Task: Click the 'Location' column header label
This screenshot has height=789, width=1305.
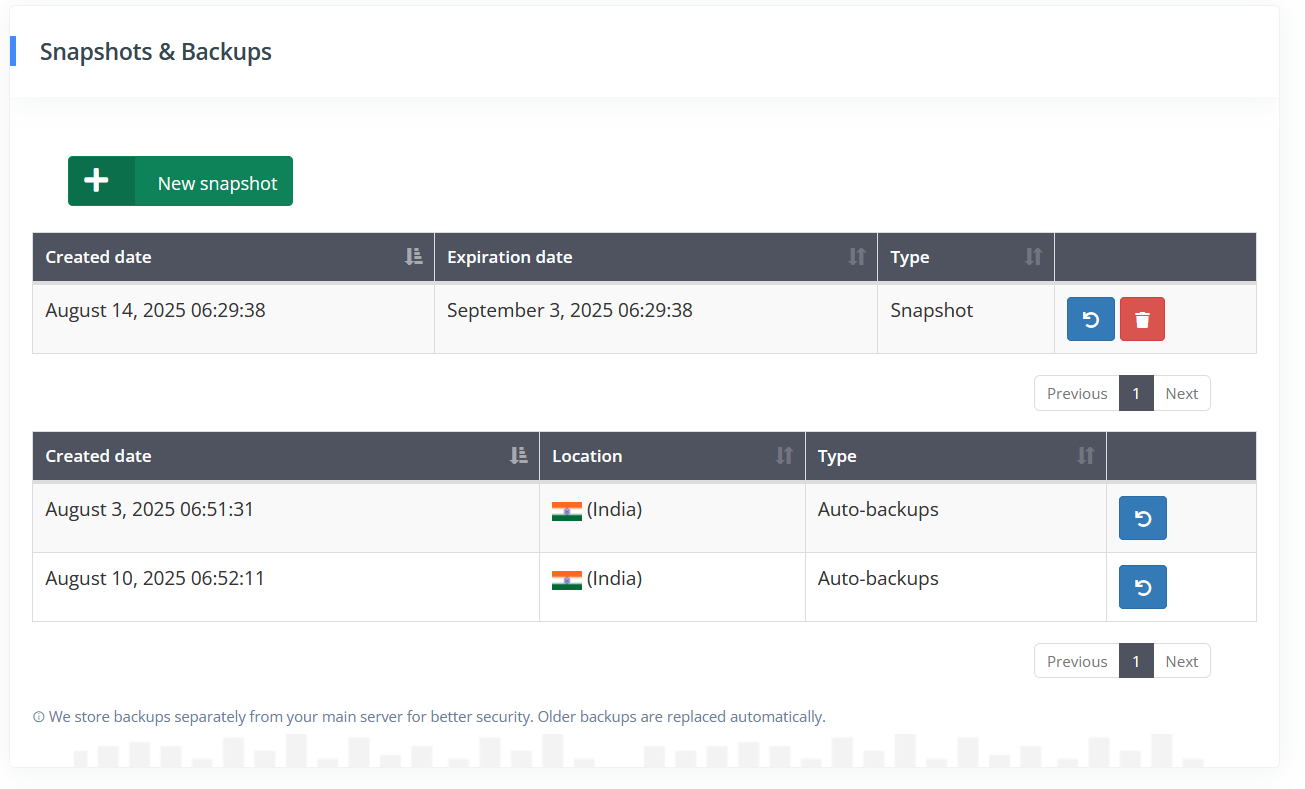Action: [587, 456]
